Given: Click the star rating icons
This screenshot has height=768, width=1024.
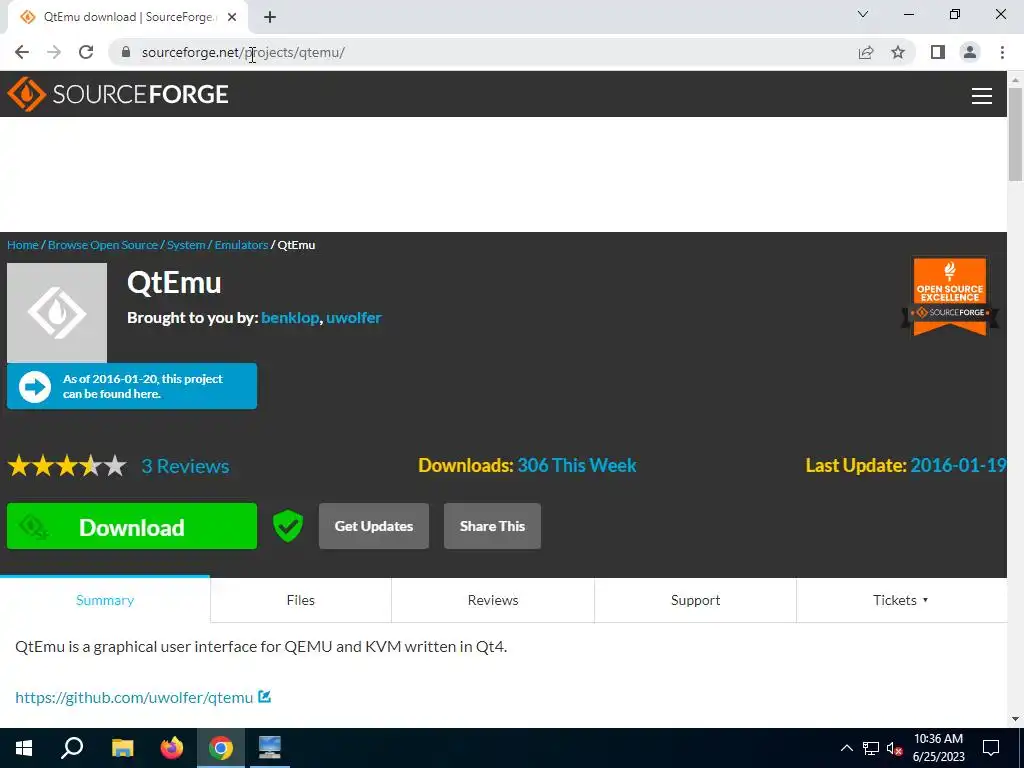Looking at the screenshot, I should (67, 466).
